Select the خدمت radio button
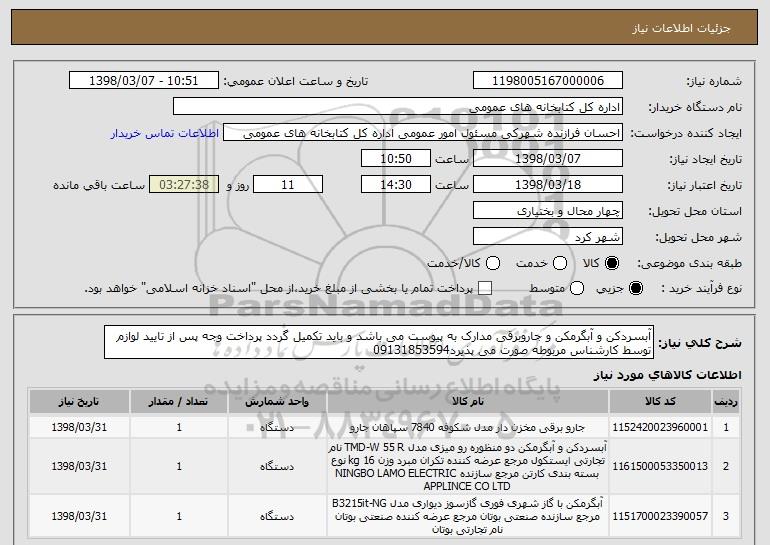 (x=559, y=263)
